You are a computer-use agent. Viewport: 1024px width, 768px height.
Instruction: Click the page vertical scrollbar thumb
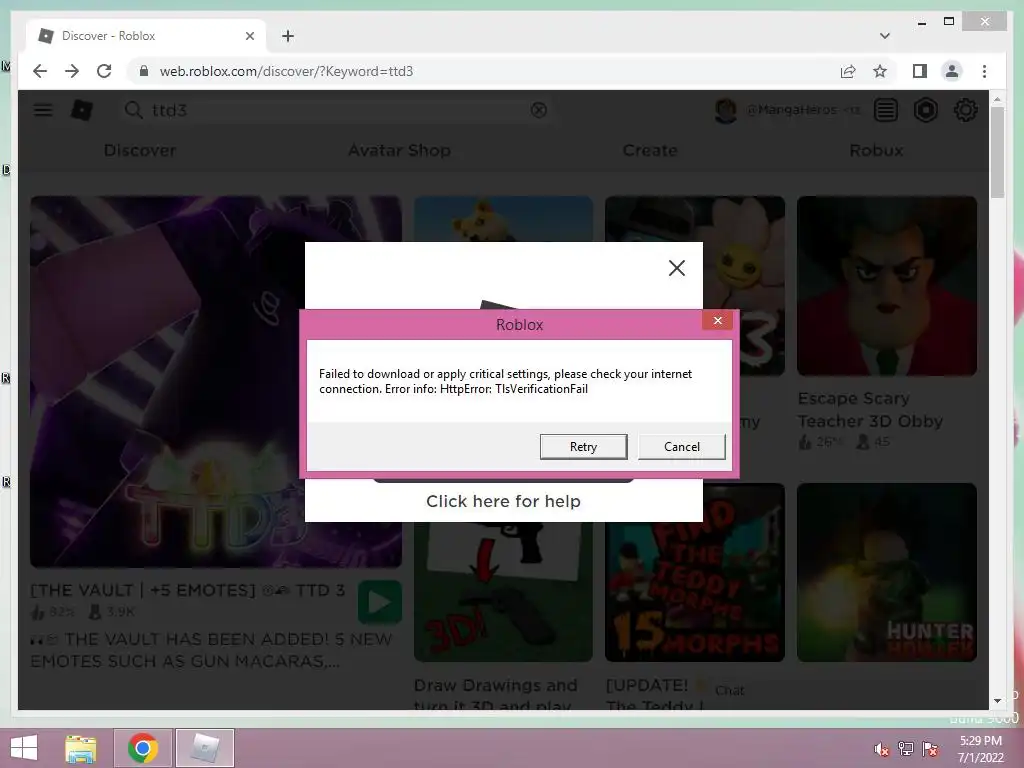coord(997,152)
